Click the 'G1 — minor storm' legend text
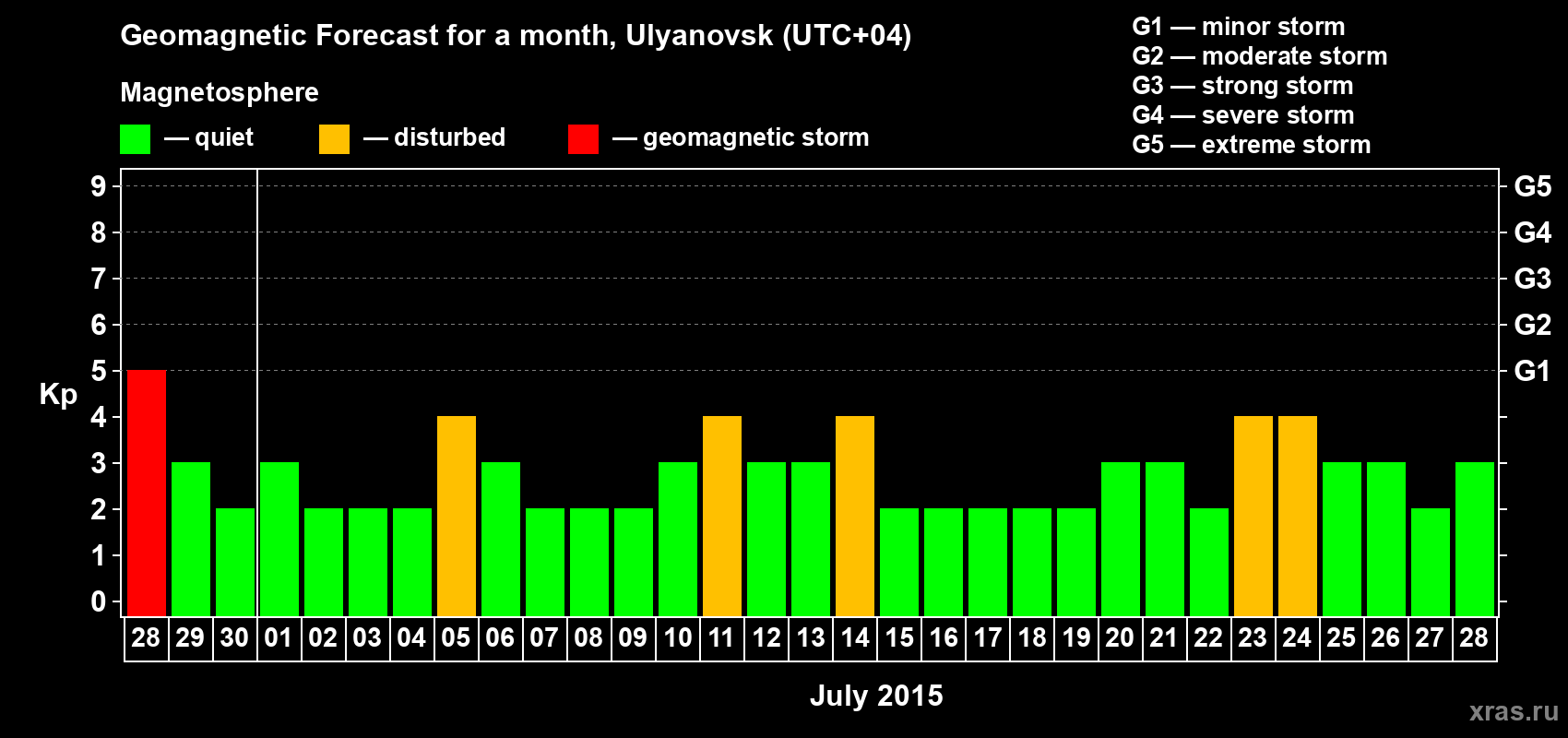 [x=1239, y=27]
